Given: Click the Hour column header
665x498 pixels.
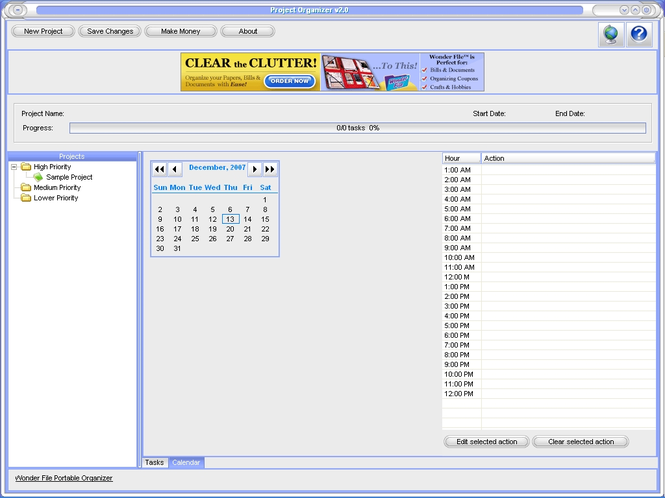Looking at the screenshot, I should pyautogui.click(x=461, y=158).
